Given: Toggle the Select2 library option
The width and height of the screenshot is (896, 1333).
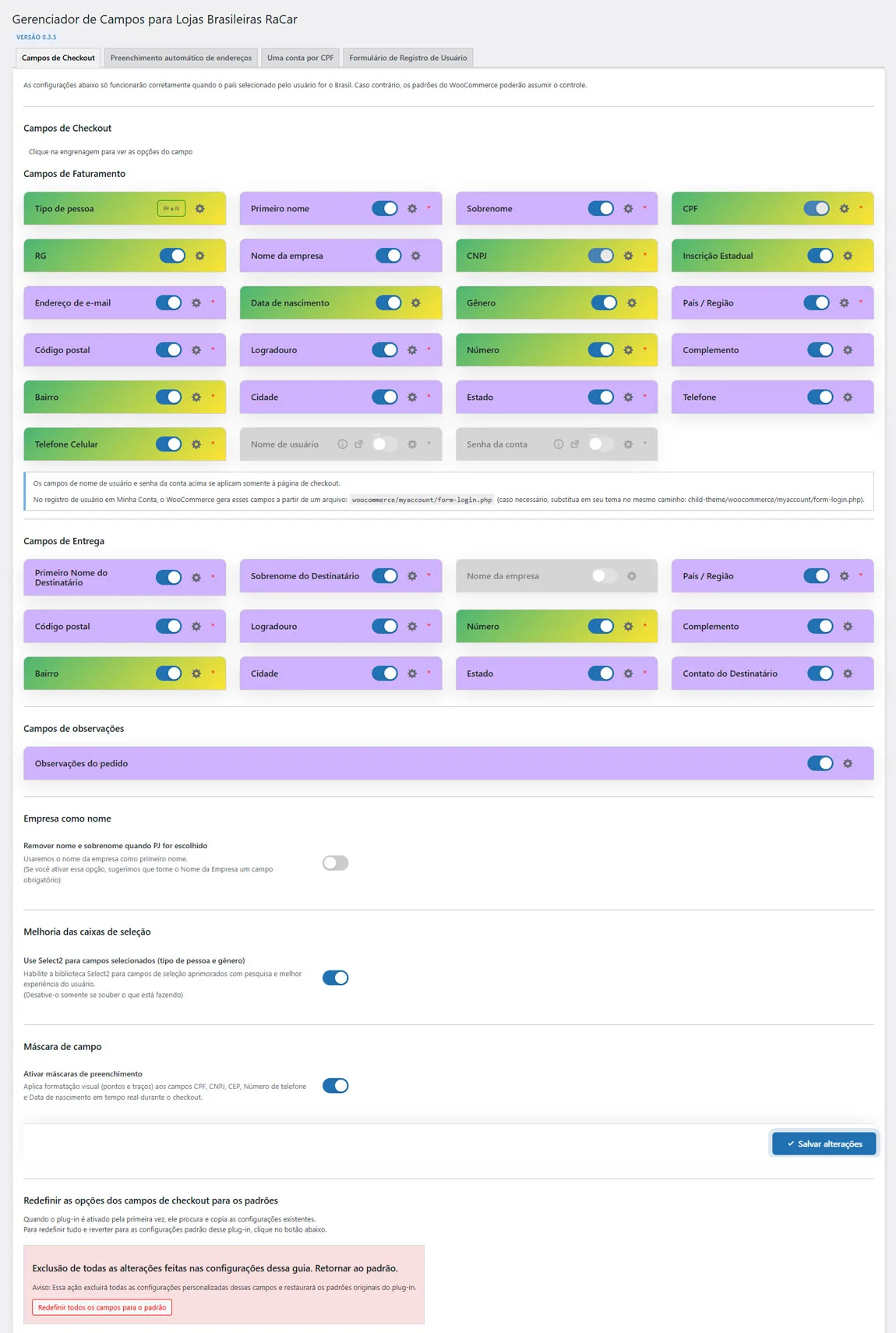Looking at the screenshot, I should [336, 978].
